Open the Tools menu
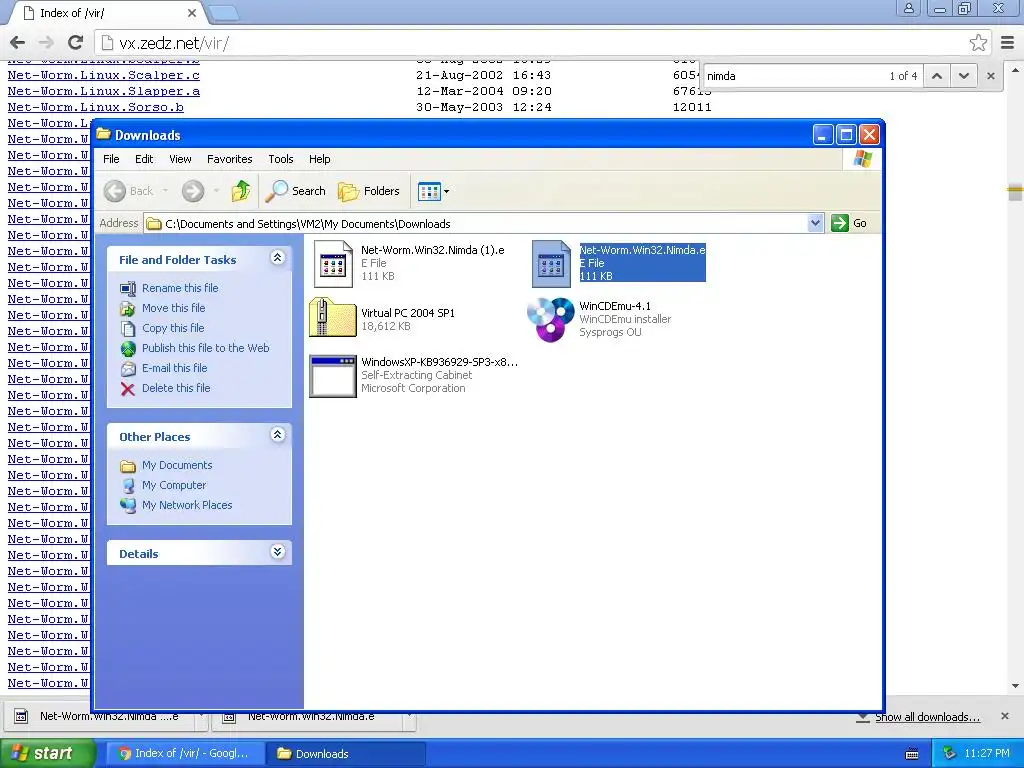 click(x=281, y=159)
